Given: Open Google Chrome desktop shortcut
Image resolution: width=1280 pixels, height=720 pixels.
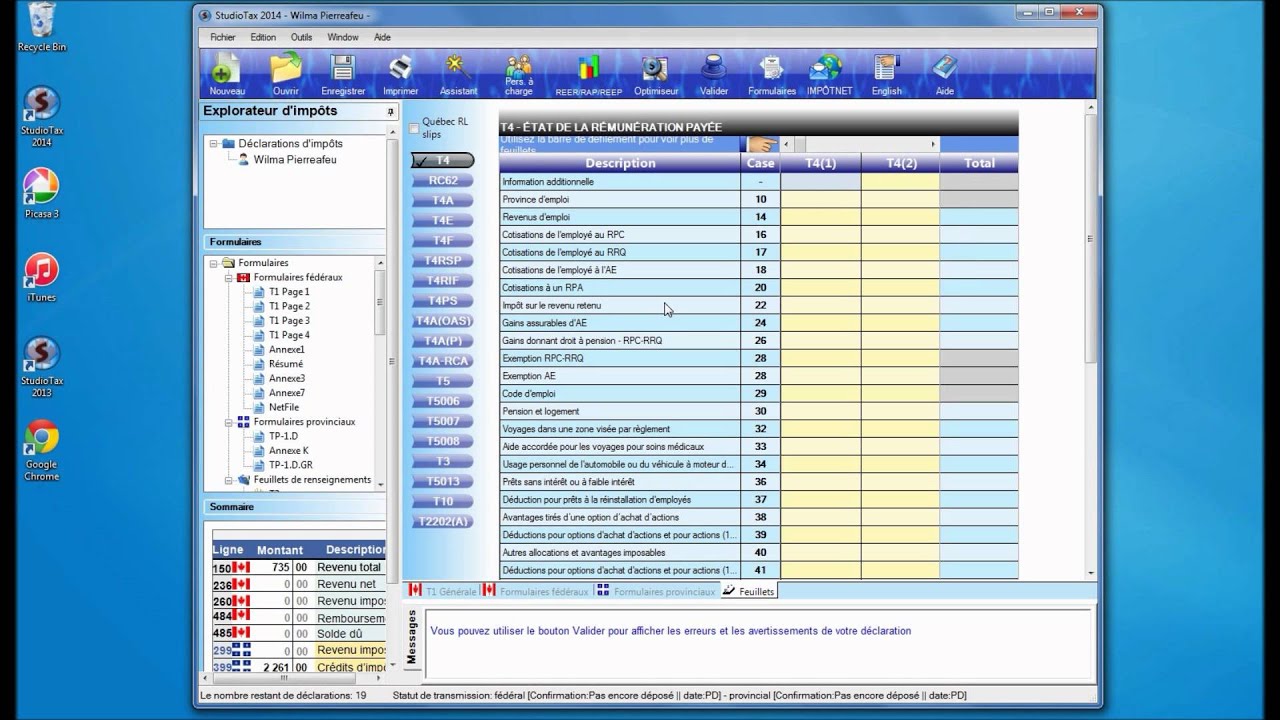Looking at the screenshot, I should click(42, 451).
